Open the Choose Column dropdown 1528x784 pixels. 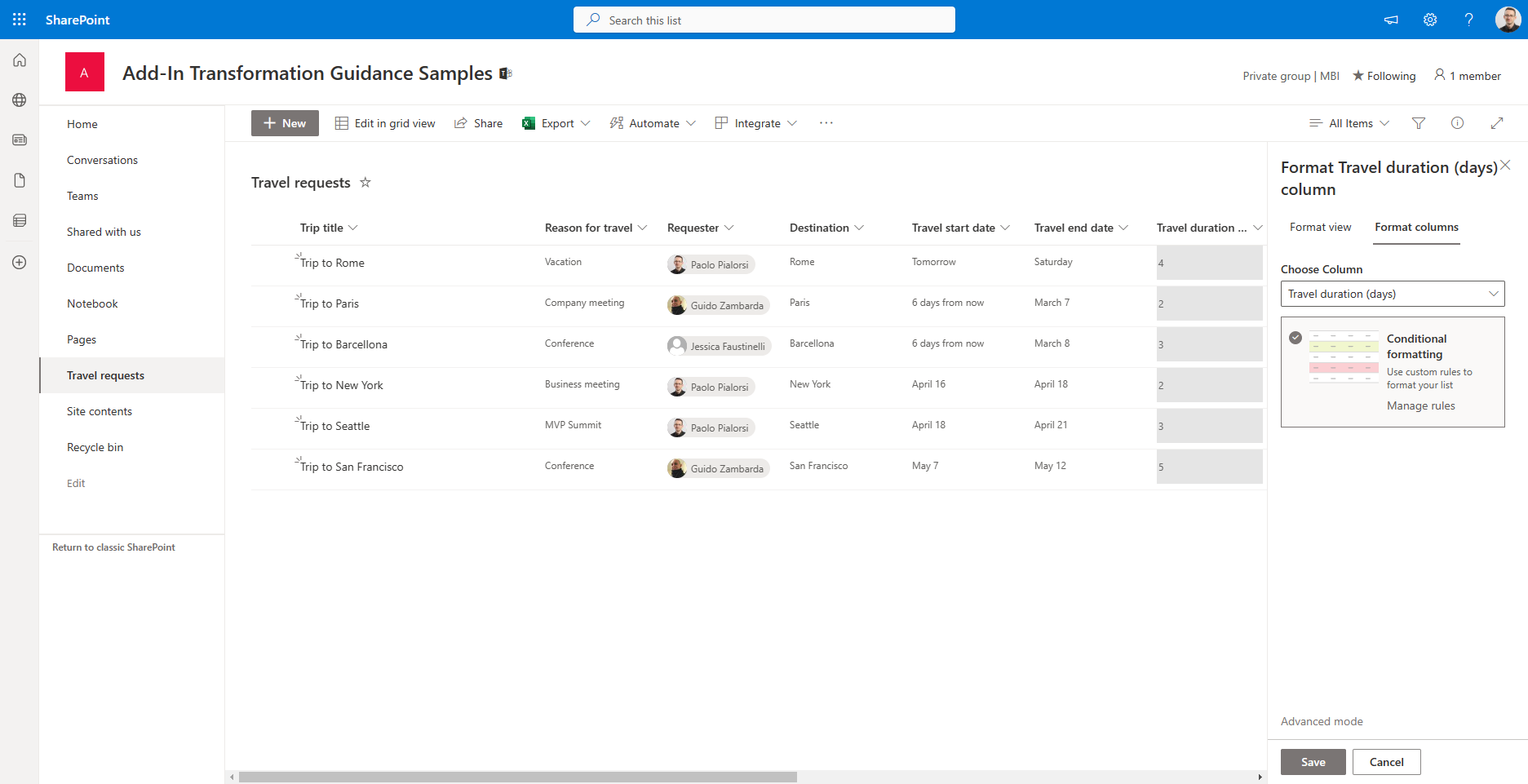click(1392, 294)
